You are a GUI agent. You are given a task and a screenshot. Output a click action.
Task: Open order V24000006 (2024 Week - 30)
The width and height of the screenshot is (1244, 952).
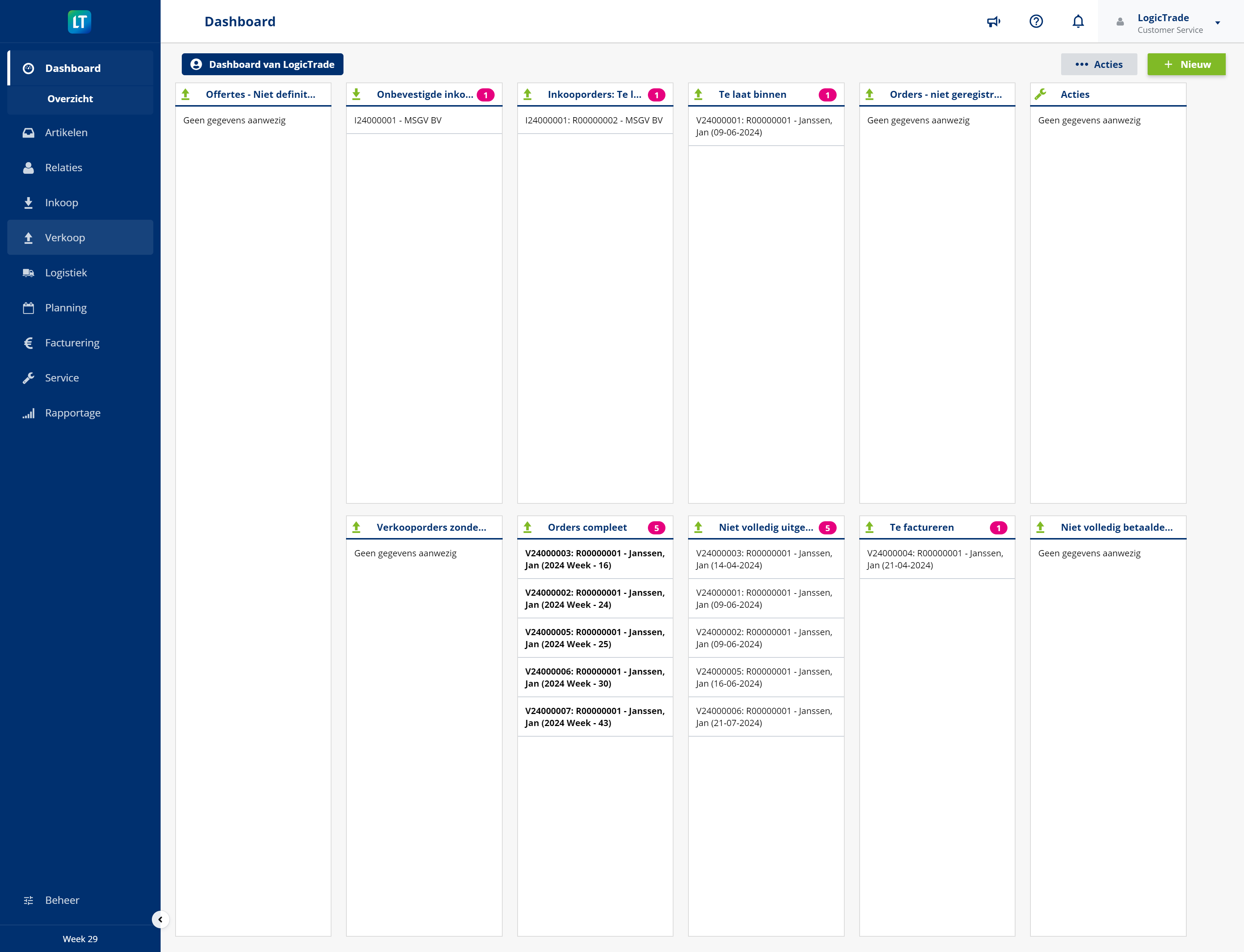595,678
